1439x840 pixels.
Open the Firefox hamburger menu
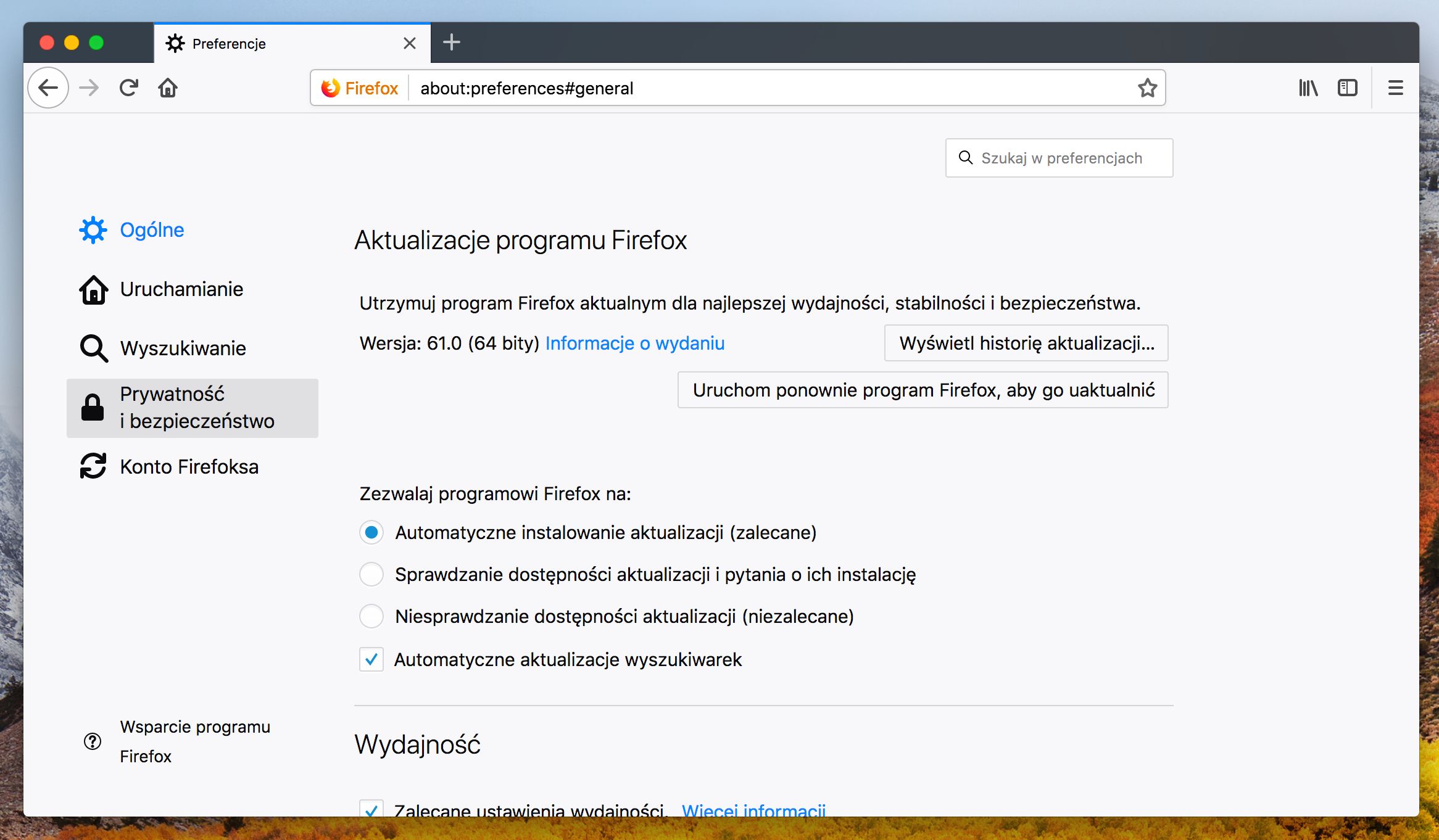[x=1395, y=88]
